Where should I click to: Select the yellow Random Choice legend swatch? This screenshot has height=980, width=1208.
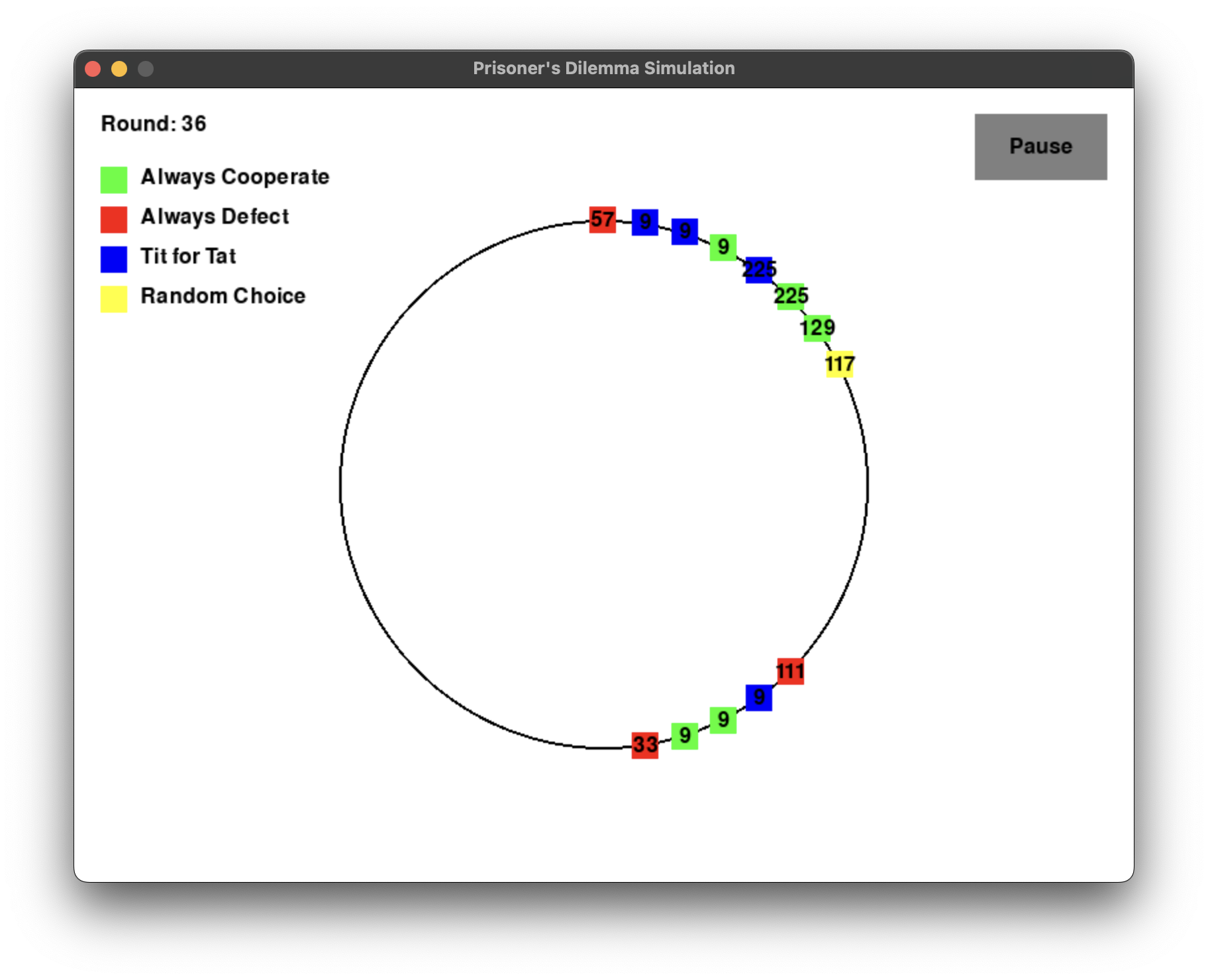click(x=114, y=299)
